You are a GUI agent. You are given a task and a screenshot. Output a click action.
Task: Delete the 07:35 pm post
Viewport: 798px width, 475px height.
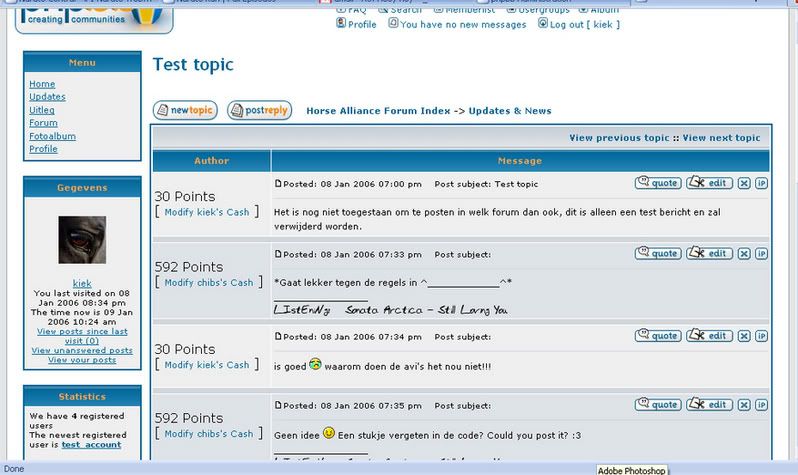click(x=744, y=405)
